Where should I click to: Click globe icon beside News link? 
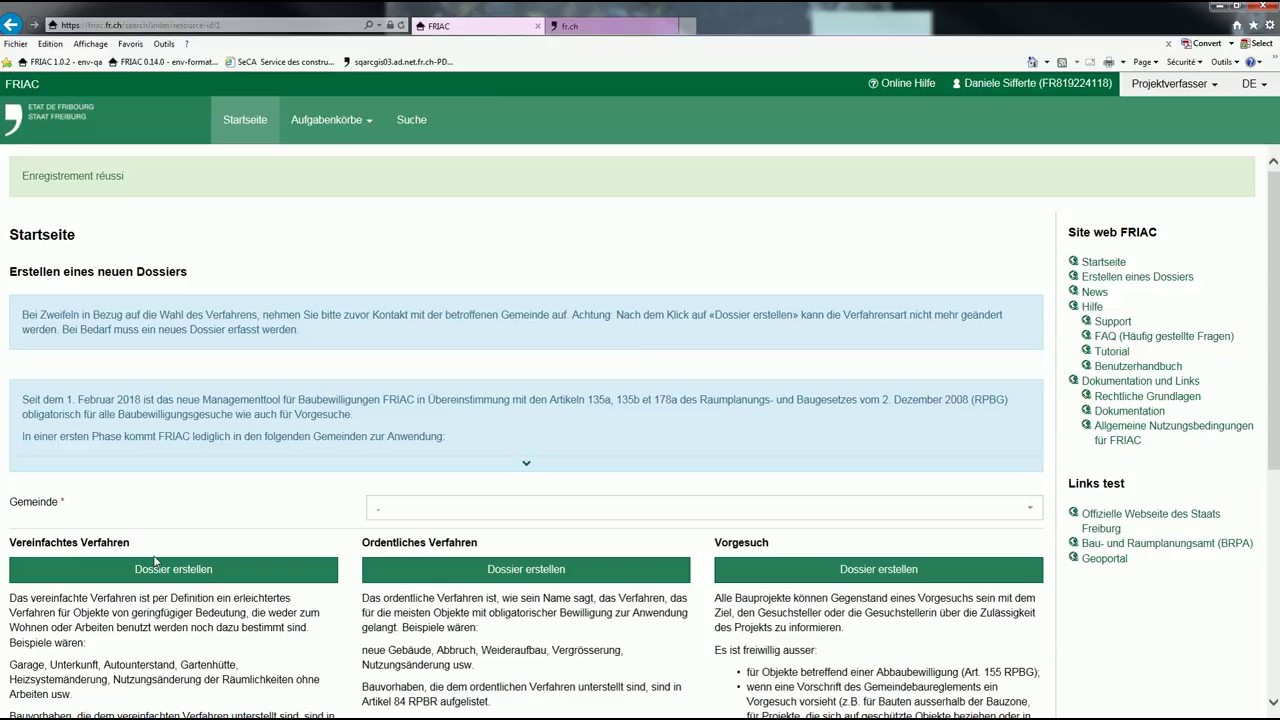tap(1073, 291)
